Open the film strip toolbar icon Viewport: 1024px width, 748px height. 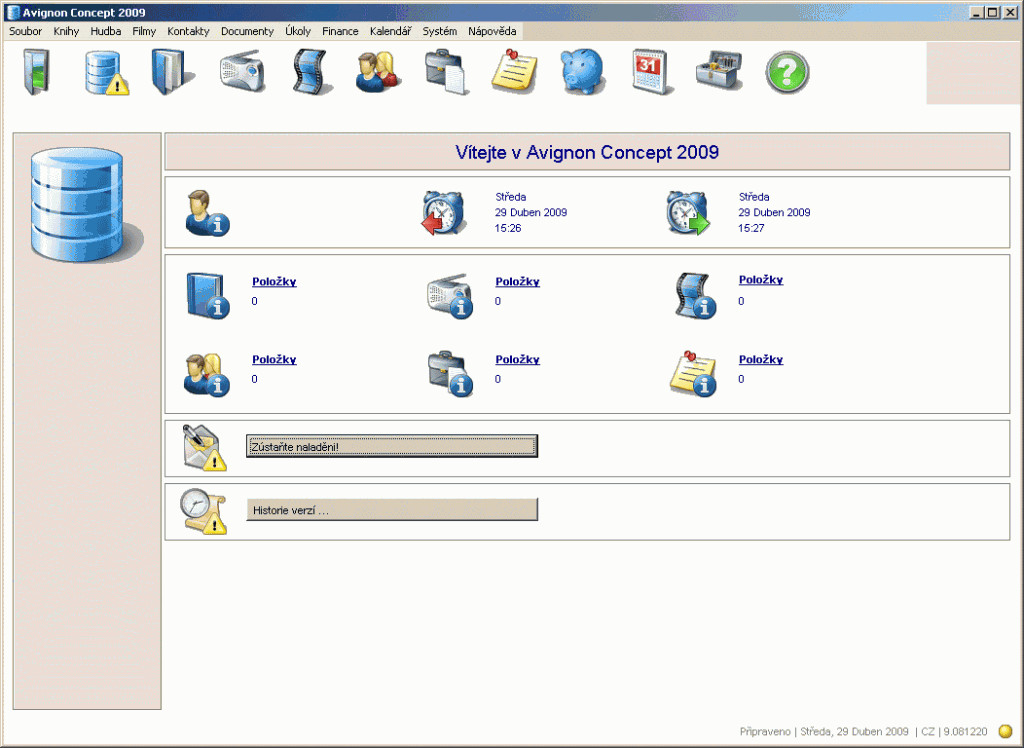[312, 73]
